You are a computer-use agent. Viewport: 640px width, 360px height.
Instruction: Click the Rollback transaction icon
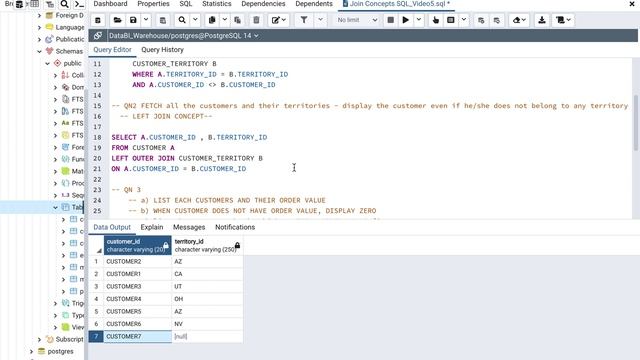pos(497,20)
